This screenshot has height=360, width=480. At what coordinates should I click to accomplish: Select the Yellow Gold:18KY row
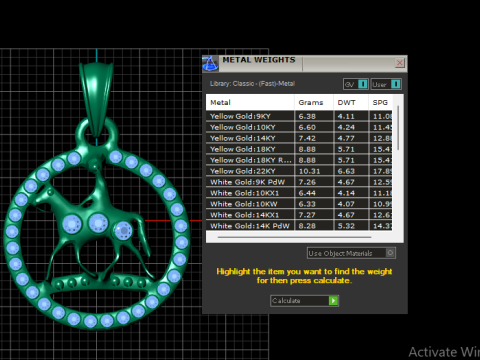[299, 149]
